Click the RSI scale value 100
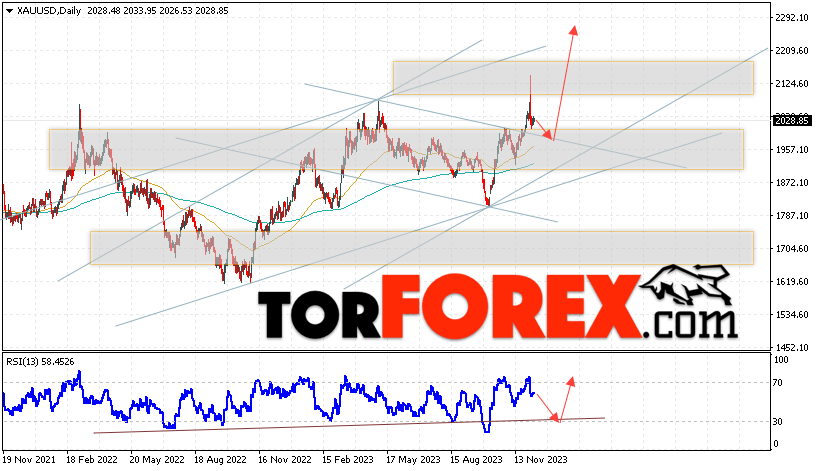 781,360
